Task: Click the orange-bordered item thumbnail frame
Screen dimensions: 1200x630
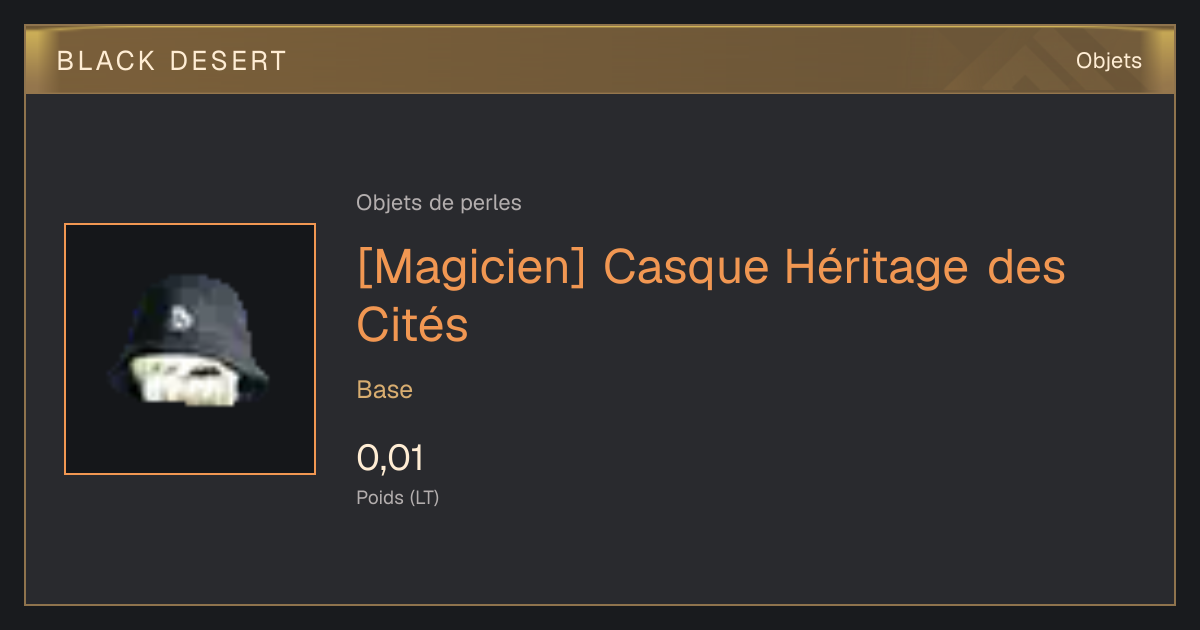Action: (x=190, y=349)
